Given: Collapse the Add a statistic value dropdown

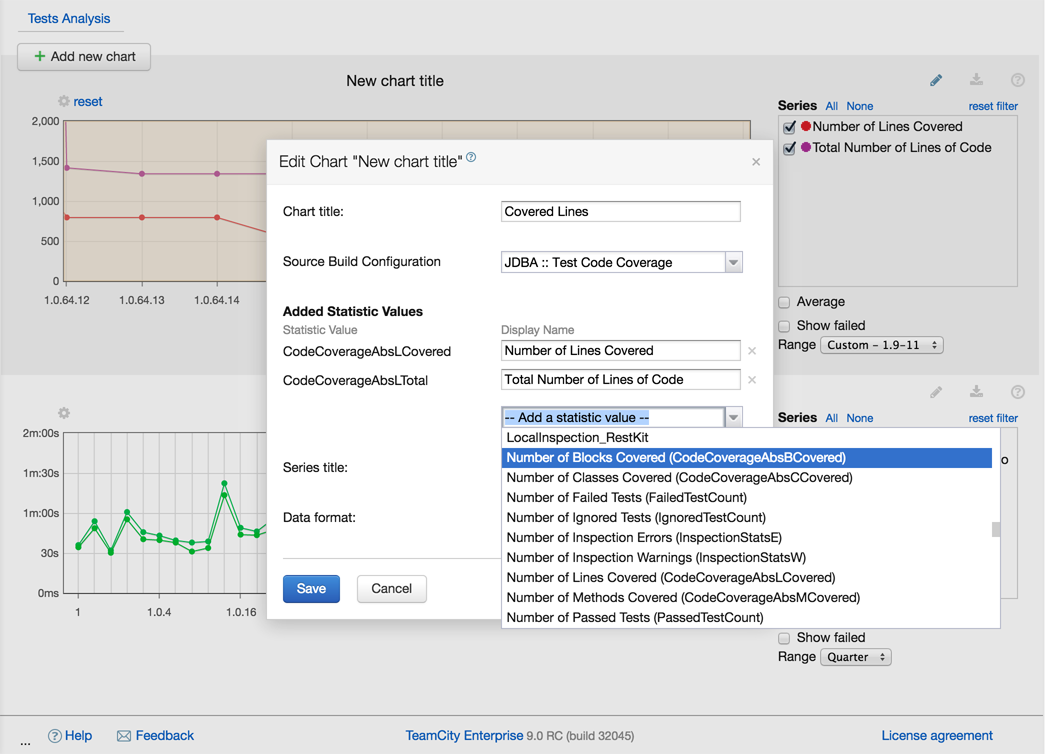Looking at the screenshot, I should pos(733,417).
